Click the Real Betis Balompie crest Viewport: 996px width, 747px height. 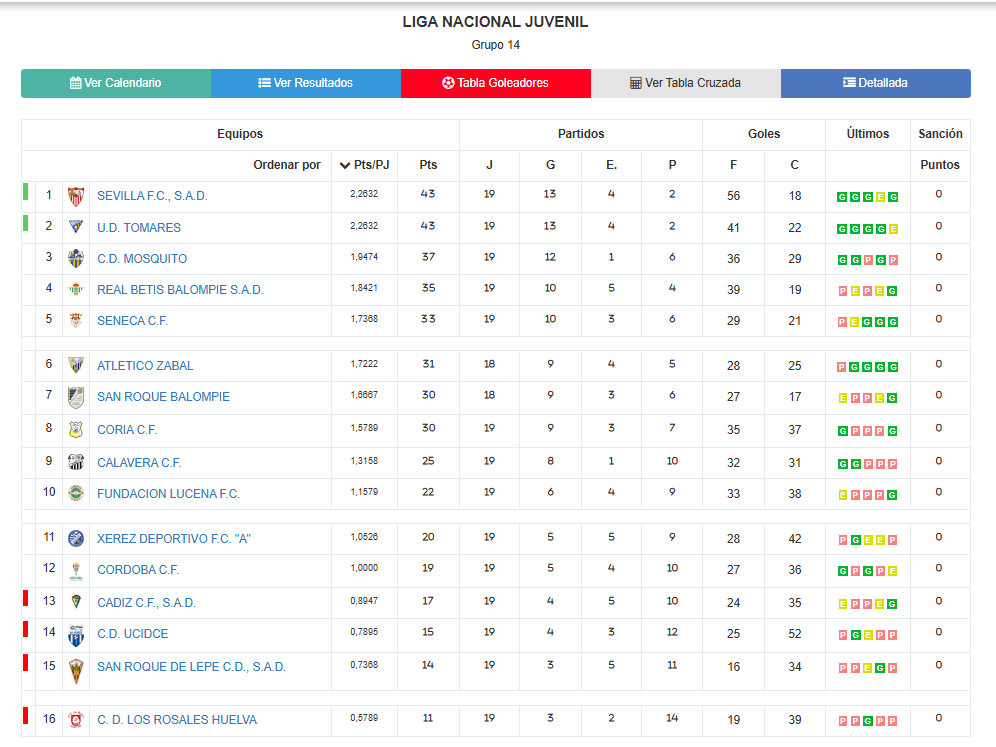point(76,290)
